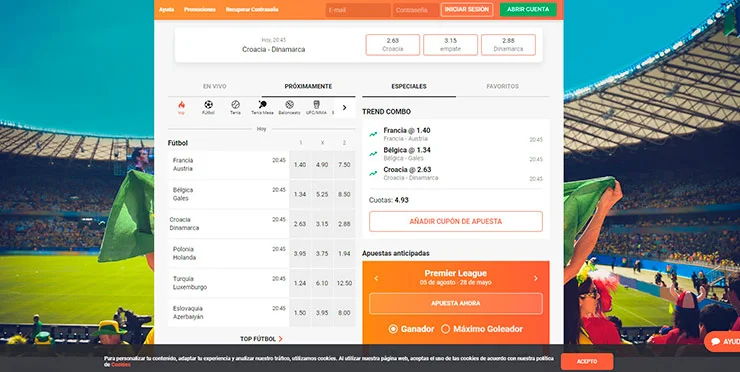Switch to the EN VIVO tab

215,86
